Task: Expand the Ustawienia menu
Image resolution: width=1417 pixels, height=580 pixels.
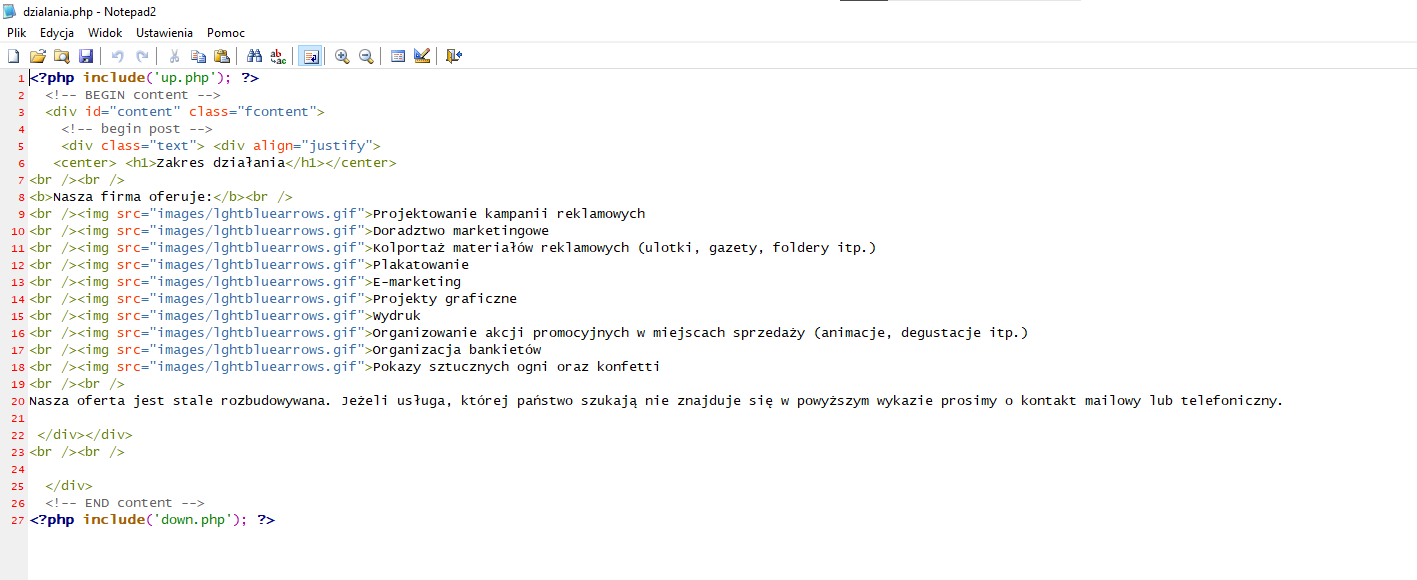Action: (x=164, y=33)
